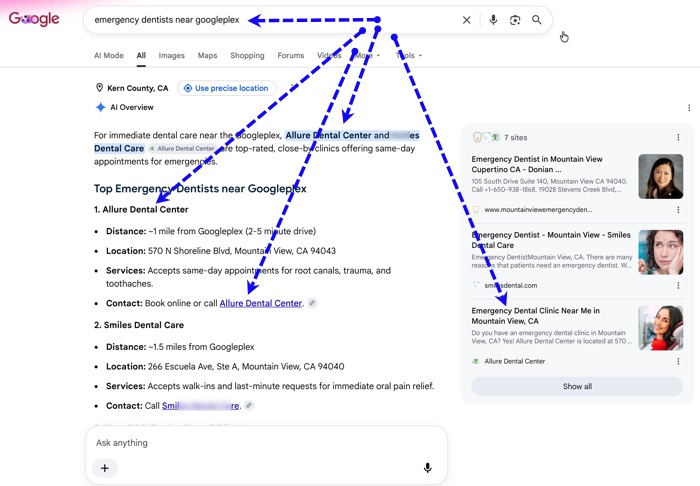Viewport: 700px width, 486px height.
Task: Open the AI Overview three-dot options menu
Action: coord(689,108)
